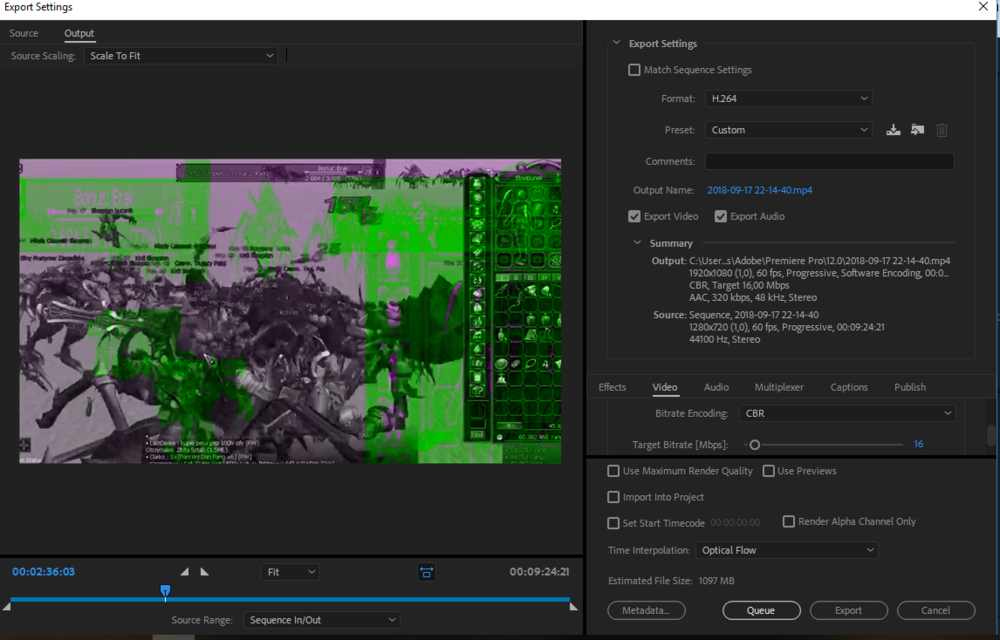Screen dimensions: 1000x640
Task: Switch to the Source tab
Action: (x=24, y=33)
